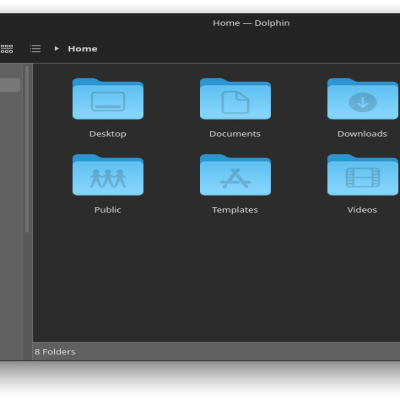Screen dimensions: 400x400
Task: Click the Home breadcrumb location
Action: click(83, 49)
